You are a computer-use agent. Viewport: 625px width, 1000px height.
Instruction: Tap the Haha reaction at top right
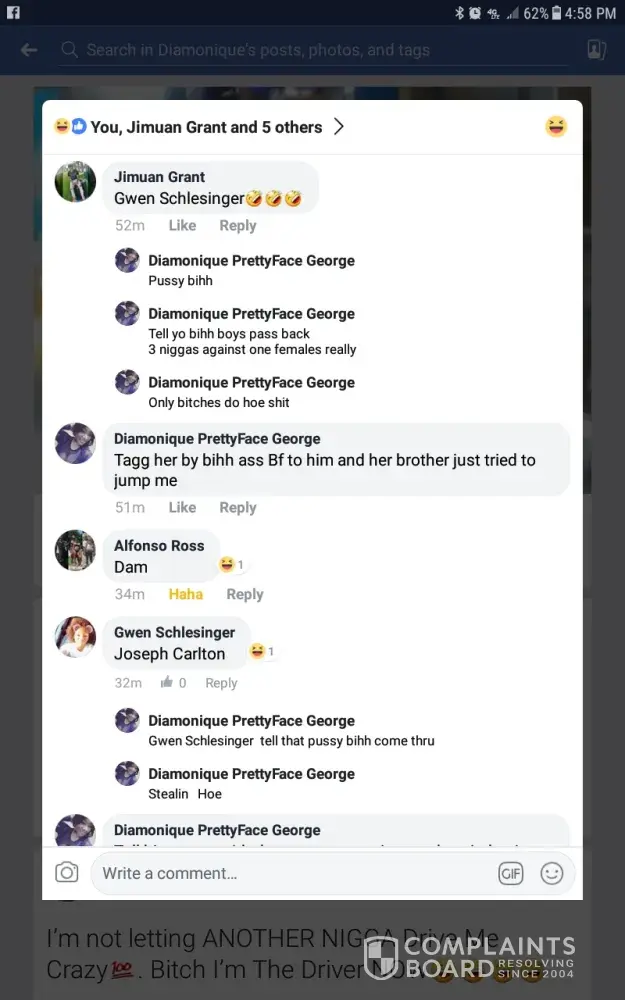556,127
